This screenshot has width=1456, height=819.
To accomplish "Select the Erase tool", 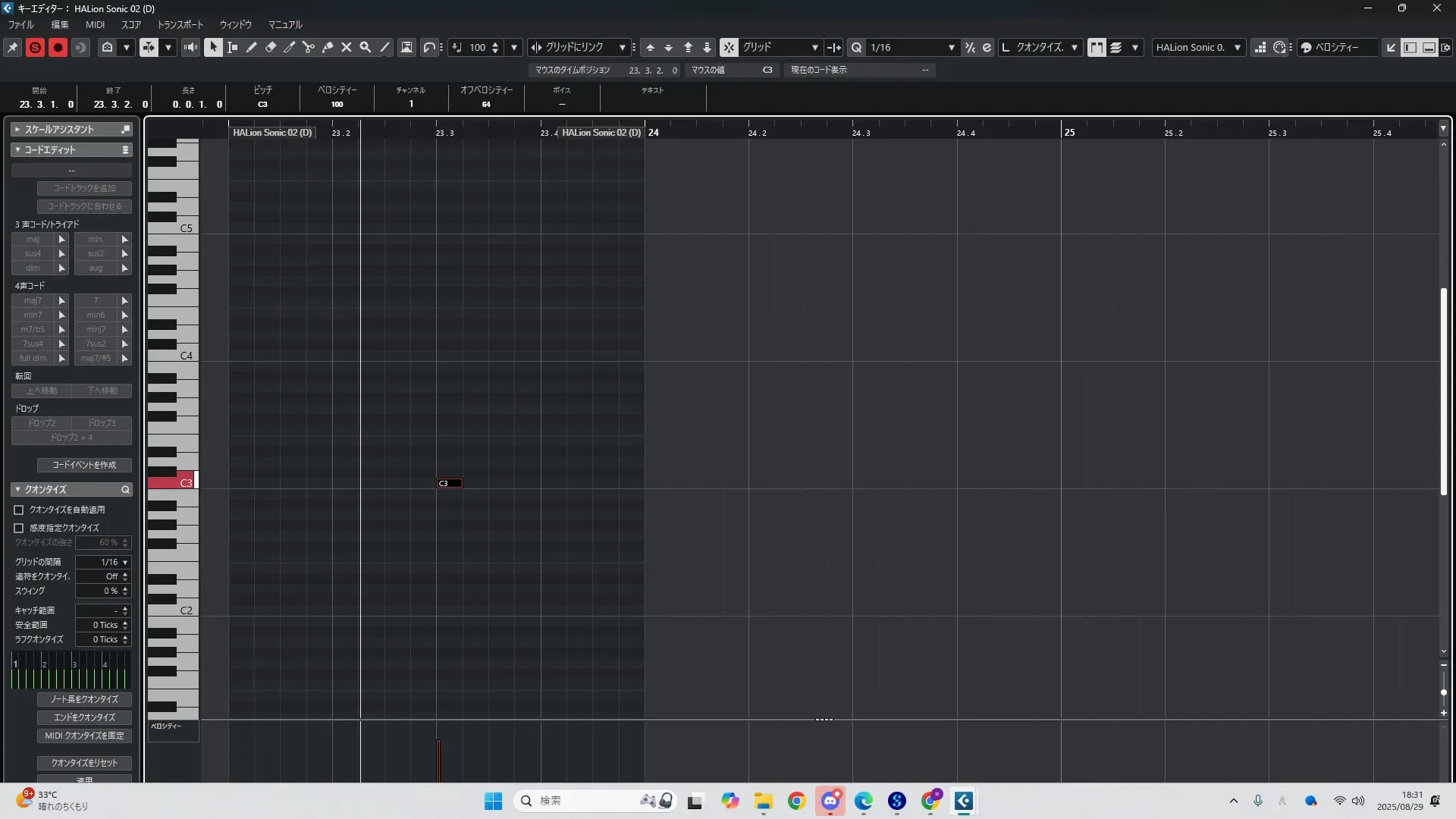I will 271,47.
